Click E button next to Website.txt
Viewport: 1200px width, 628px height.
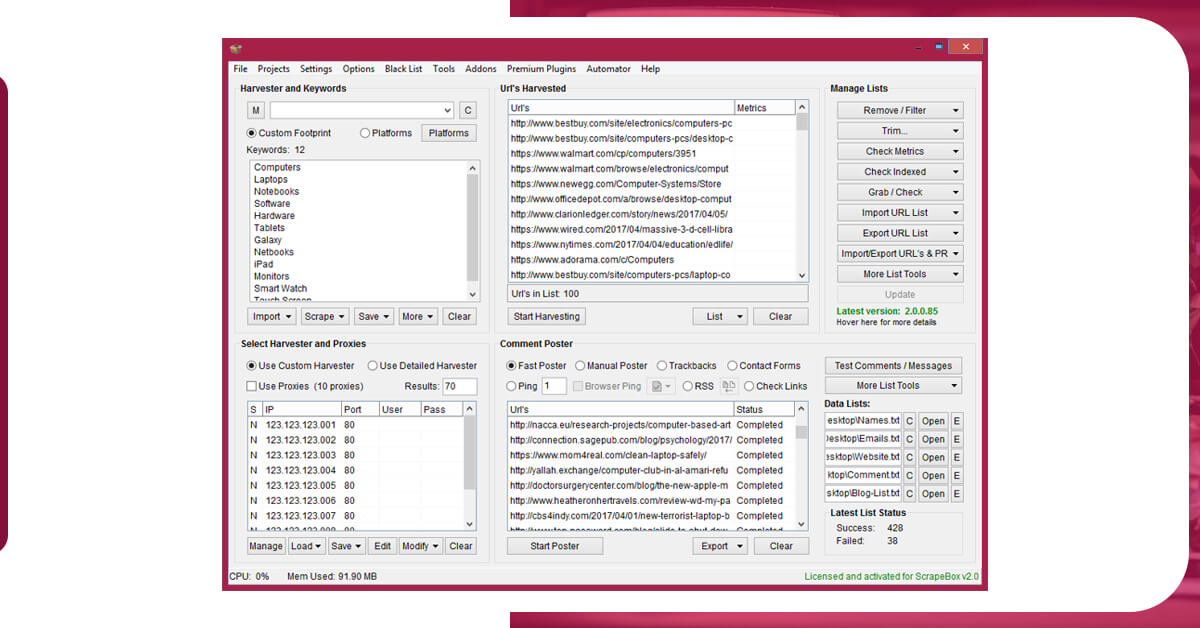pyautogui.click(x=957, y=457)
